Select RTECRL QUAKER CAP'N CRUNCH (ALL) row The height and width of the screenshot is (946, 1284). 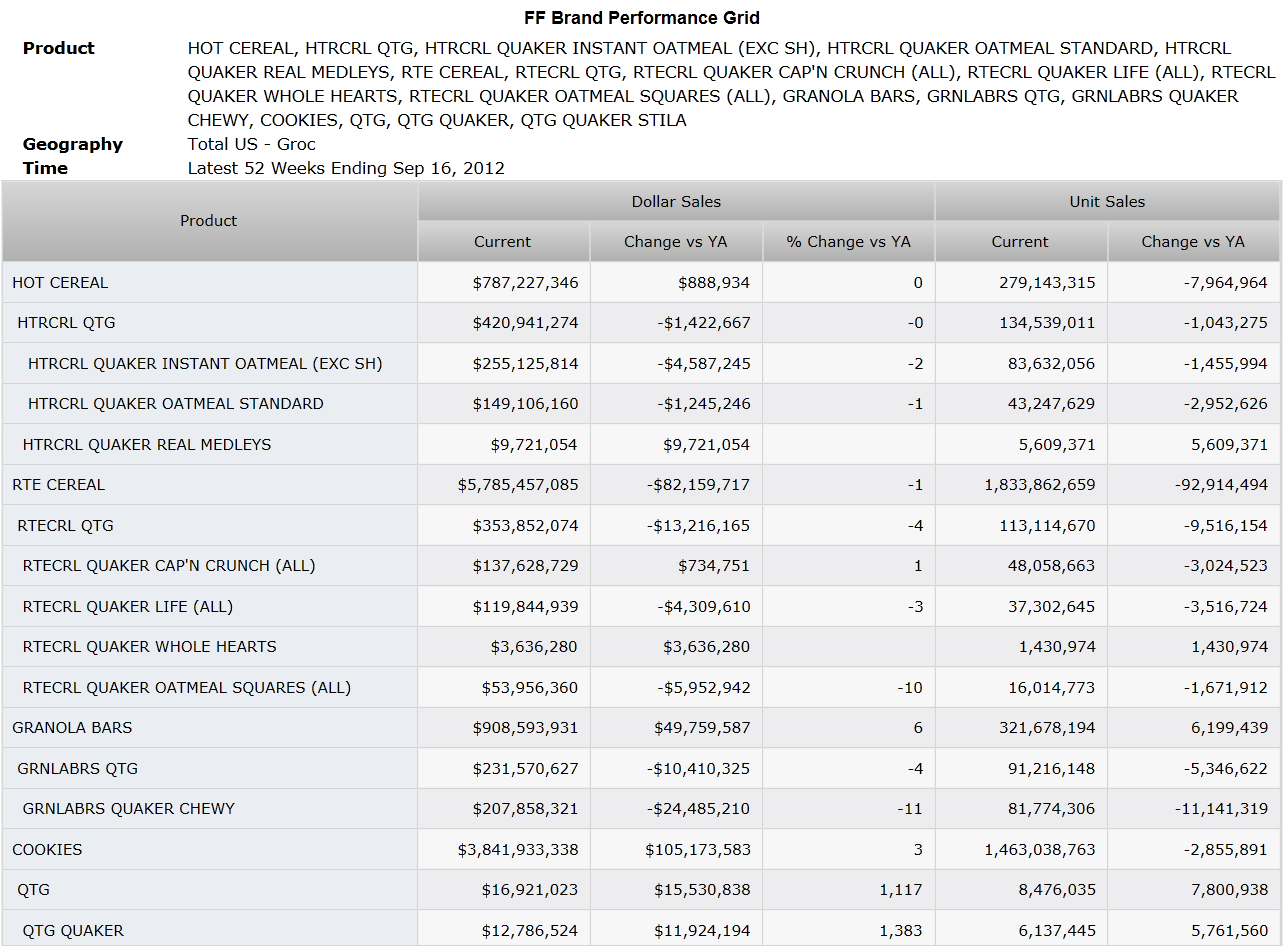pos(209,566)
